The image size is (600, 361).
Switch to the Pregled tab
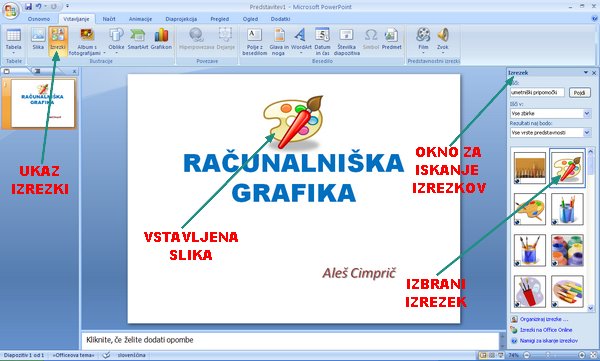click(x=220, y=19)
